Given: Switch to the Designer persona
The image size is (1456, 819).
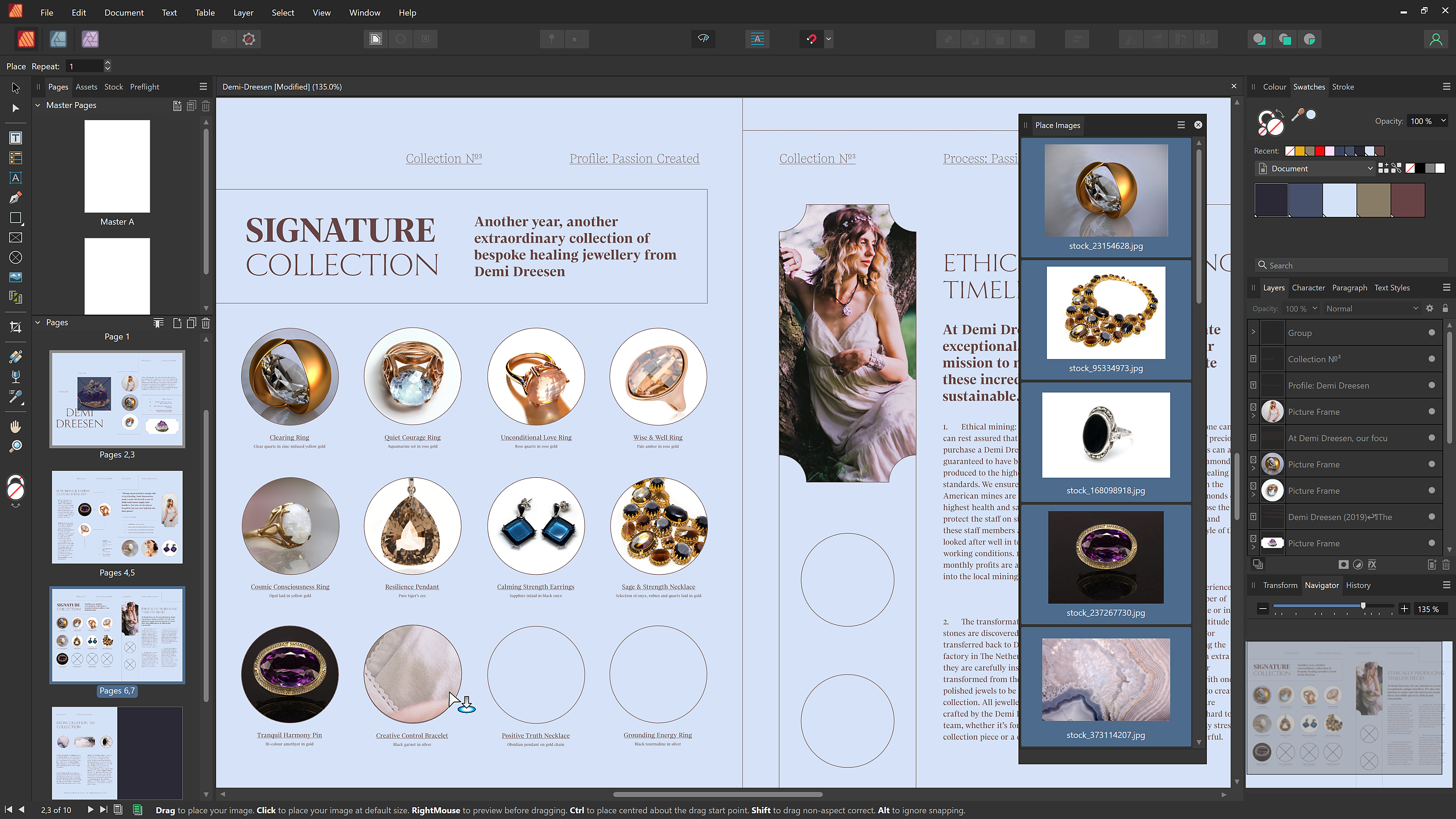Looking at the screenshot, I should click(58, 39).
